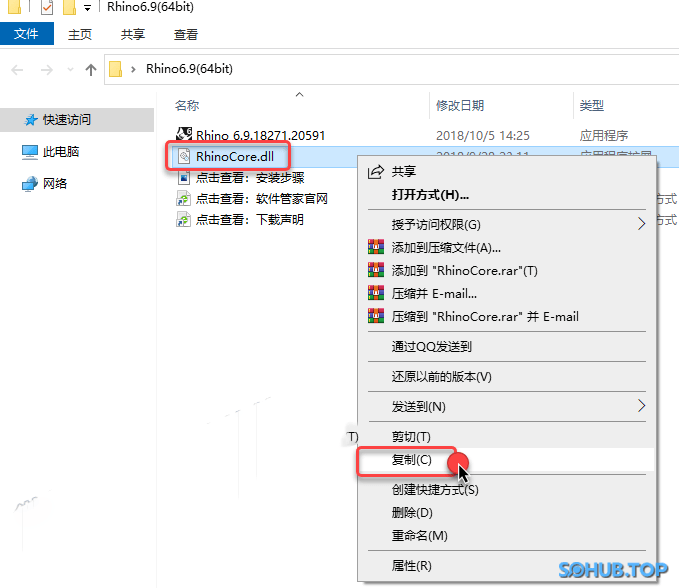The height and width of the screenshot is (588, 679).
Task: Expand the address bar path chevron
Action: pos(133,69)
